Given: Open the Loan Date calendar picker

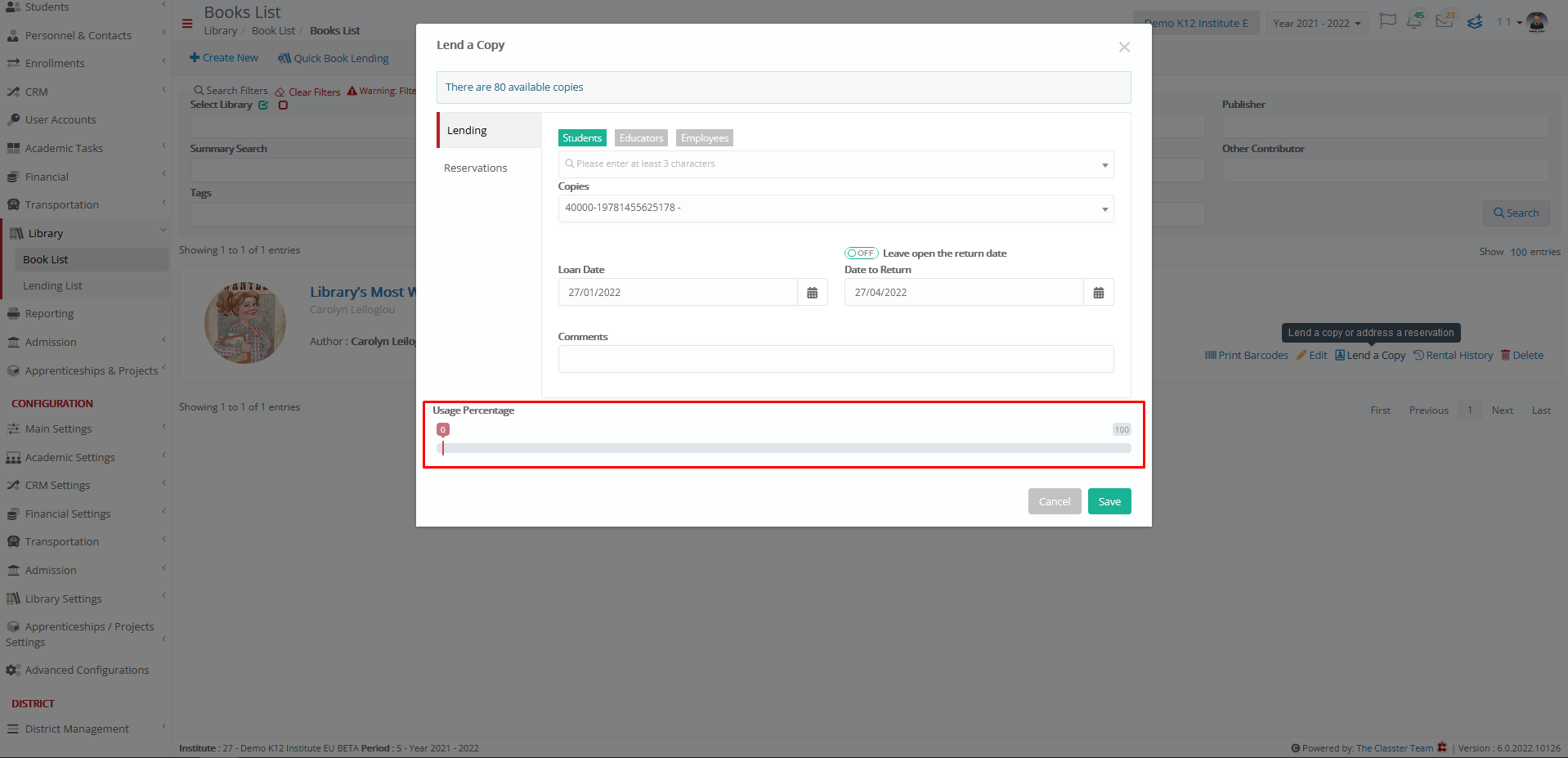Looking at the screenshot, I should point(812,293).
